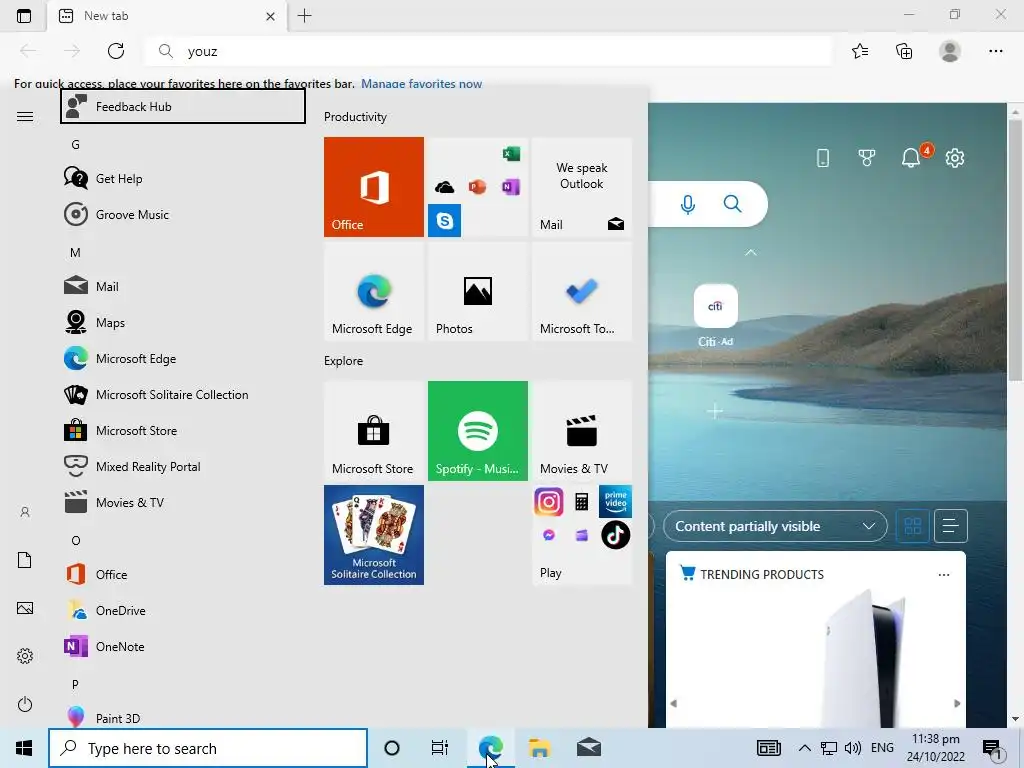The image size is (1024, 768).
Task: Open OneNote from app list
Action: pyautogui.click(x=183, y=647)
